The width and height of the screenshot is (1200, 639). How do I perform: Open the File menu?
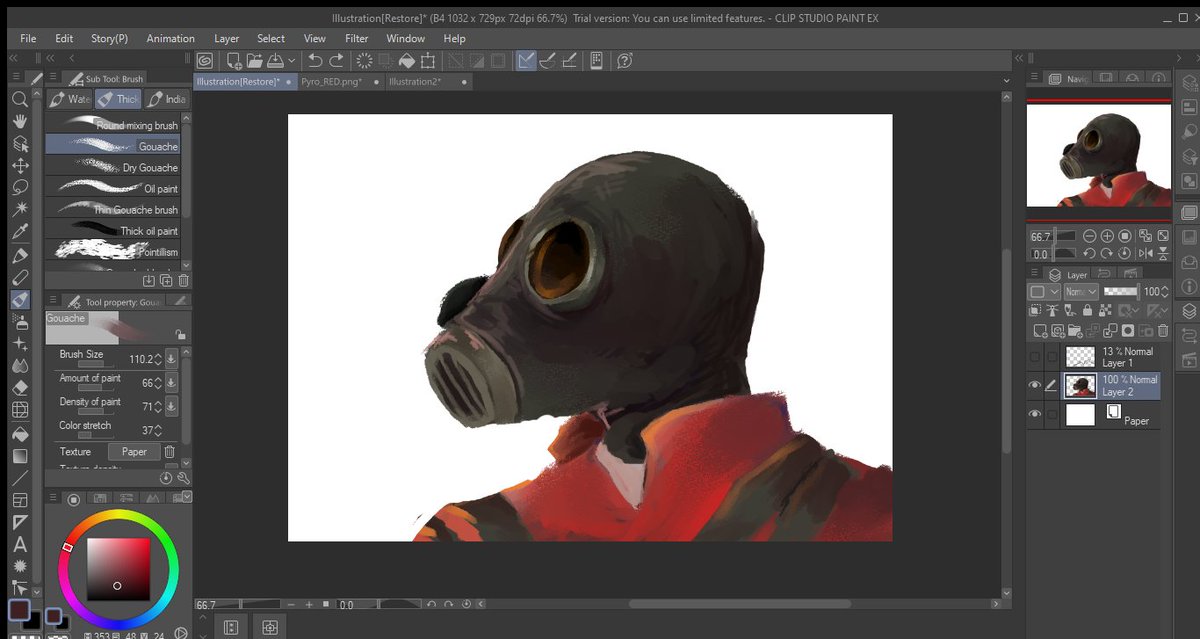28,38
